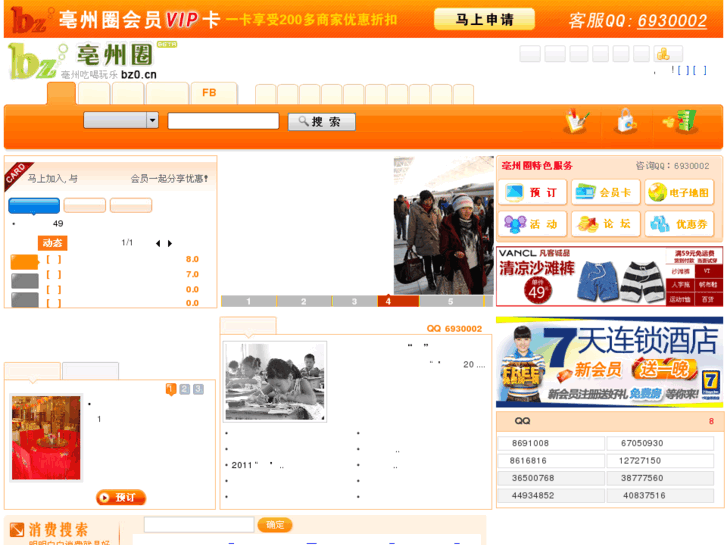Click the 7.0 score entry
Viewport: 727px width, 545px height.
click(192, 275)
